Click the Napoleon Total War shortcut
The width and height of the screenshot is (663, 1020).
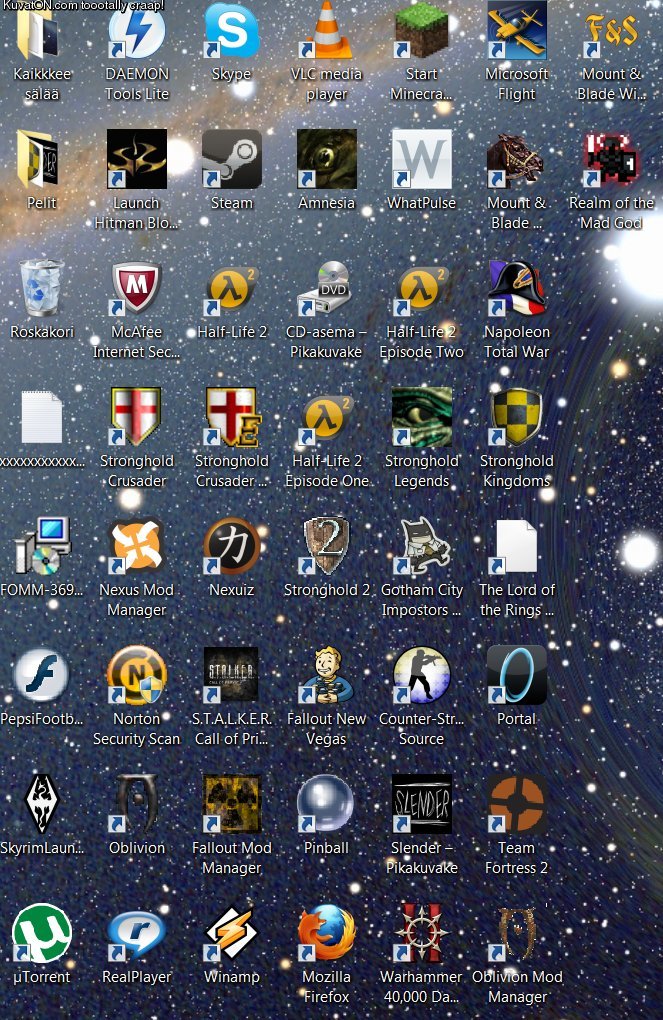516,289
